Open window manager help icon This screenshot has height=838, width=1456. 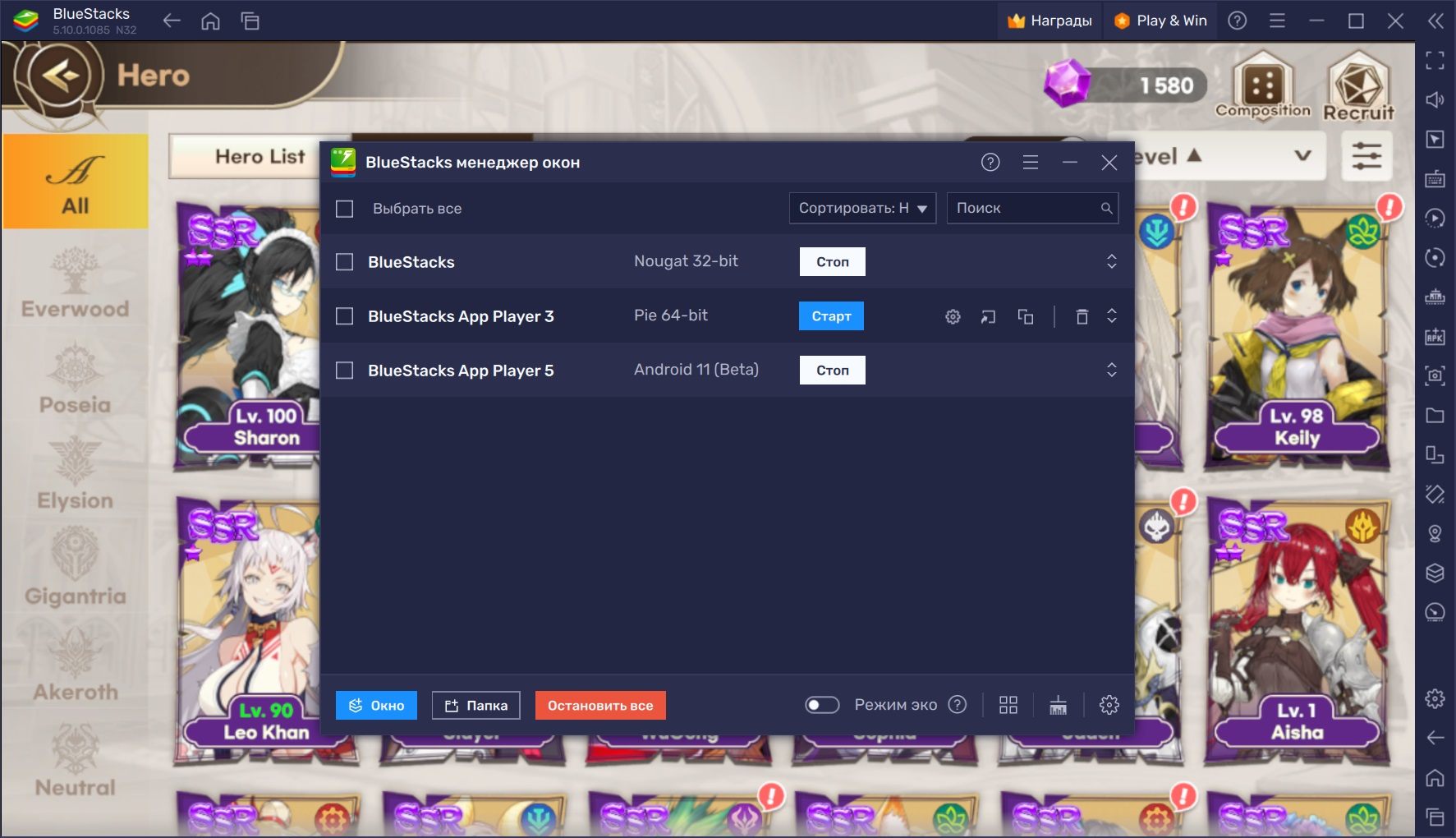tap(990, 163)
